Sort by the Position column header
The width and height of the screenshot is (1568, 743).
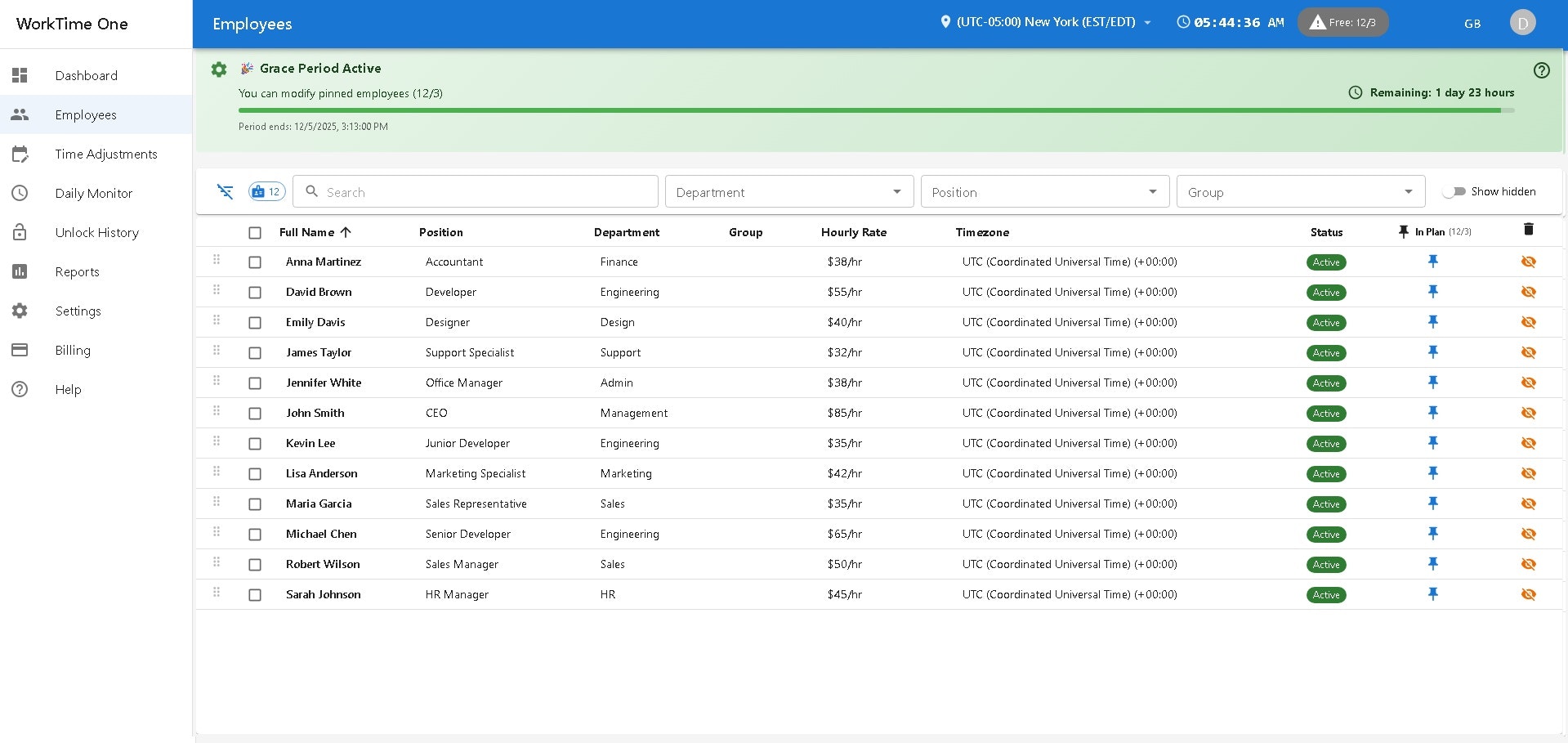click(441, 232)
